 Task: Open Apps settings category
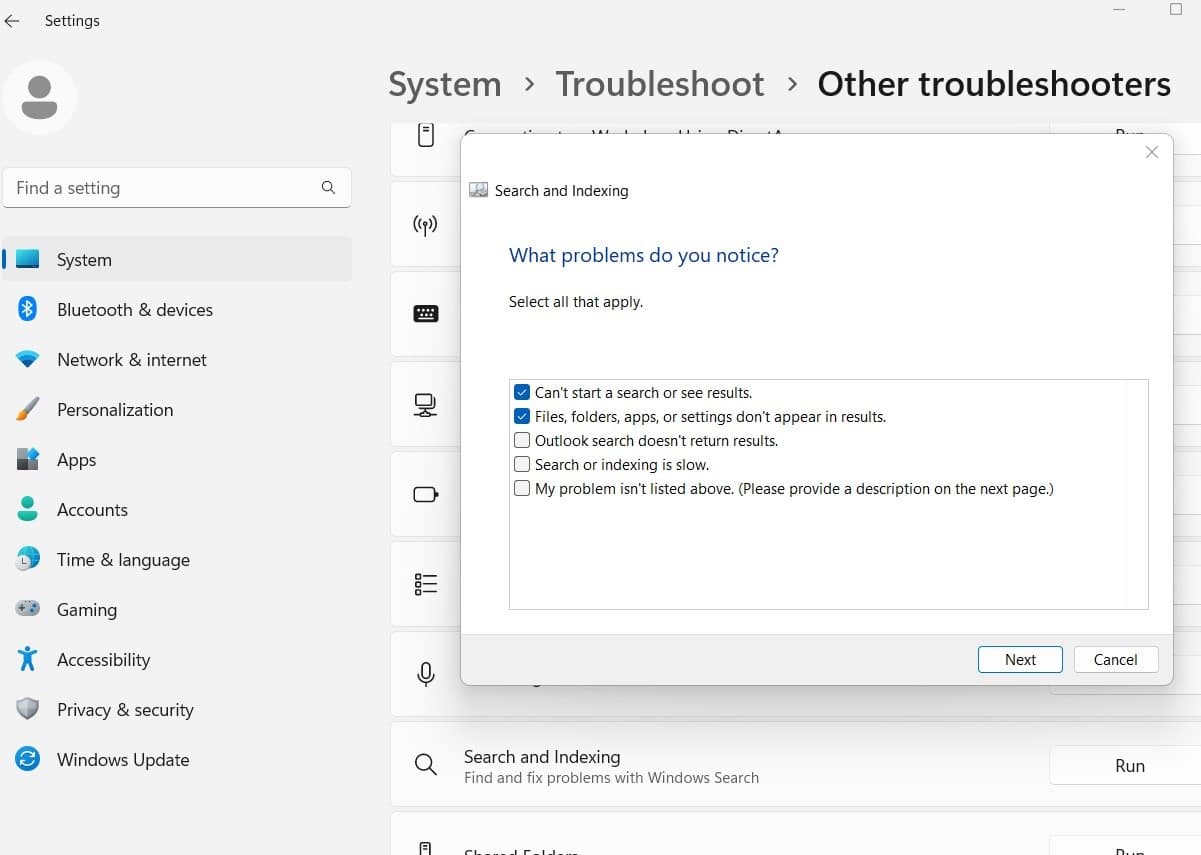pos(178,459)
